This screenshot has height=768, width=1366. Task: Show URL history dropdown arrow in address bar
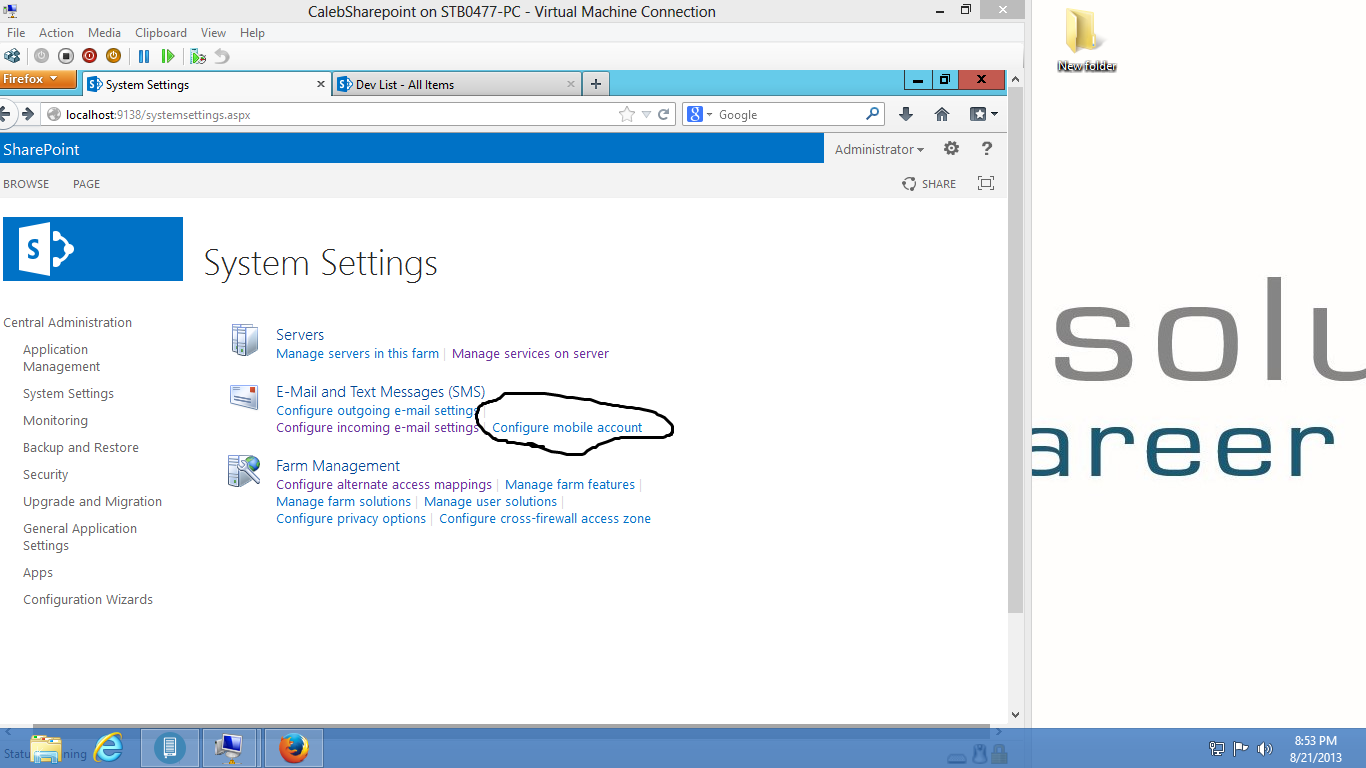646,114
